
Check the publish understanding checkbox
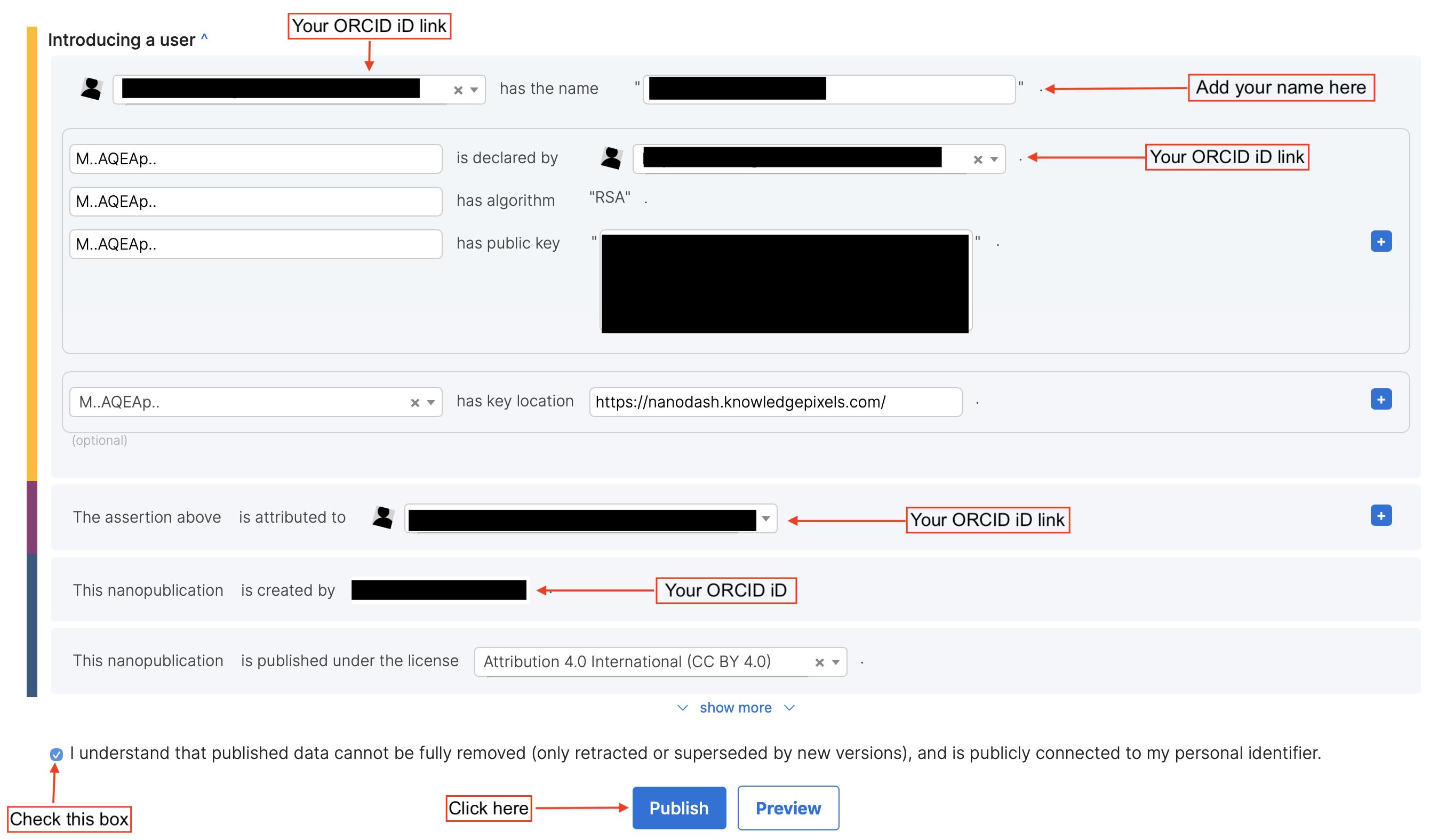coord(56,754)
